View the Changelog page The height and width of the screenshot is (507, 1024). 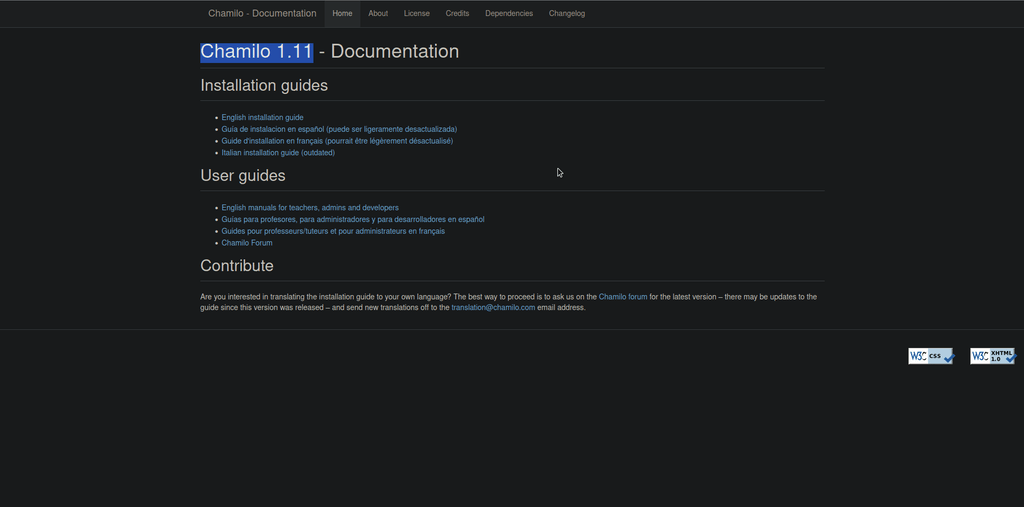click(x=567, y=14)
